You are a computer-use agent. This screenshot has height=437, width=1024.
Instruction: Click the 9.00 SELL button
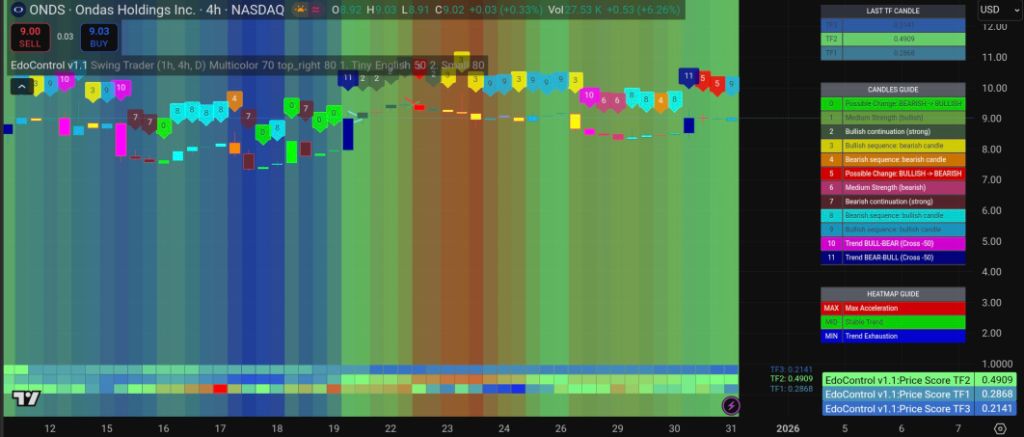29,37
